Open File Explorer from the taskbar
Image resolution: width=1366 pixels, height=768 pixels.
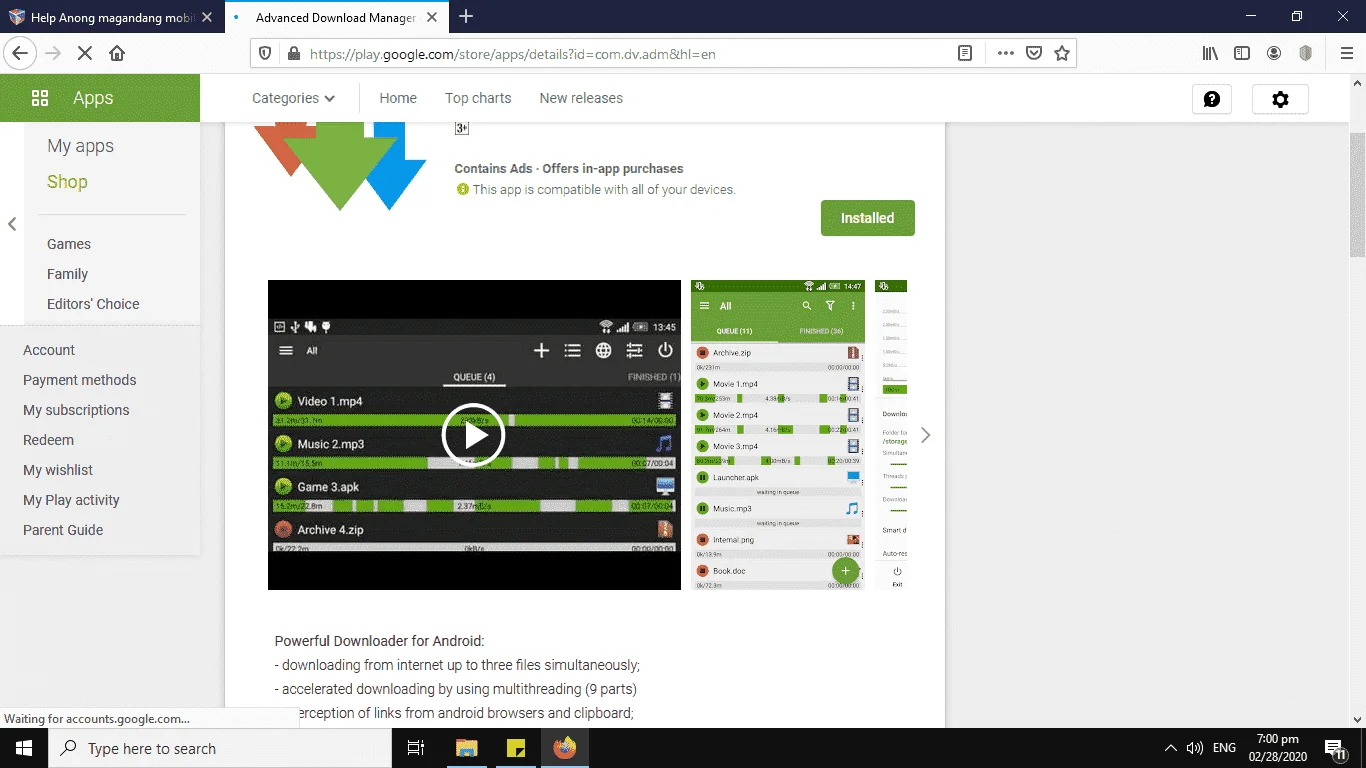coord(467,748)
